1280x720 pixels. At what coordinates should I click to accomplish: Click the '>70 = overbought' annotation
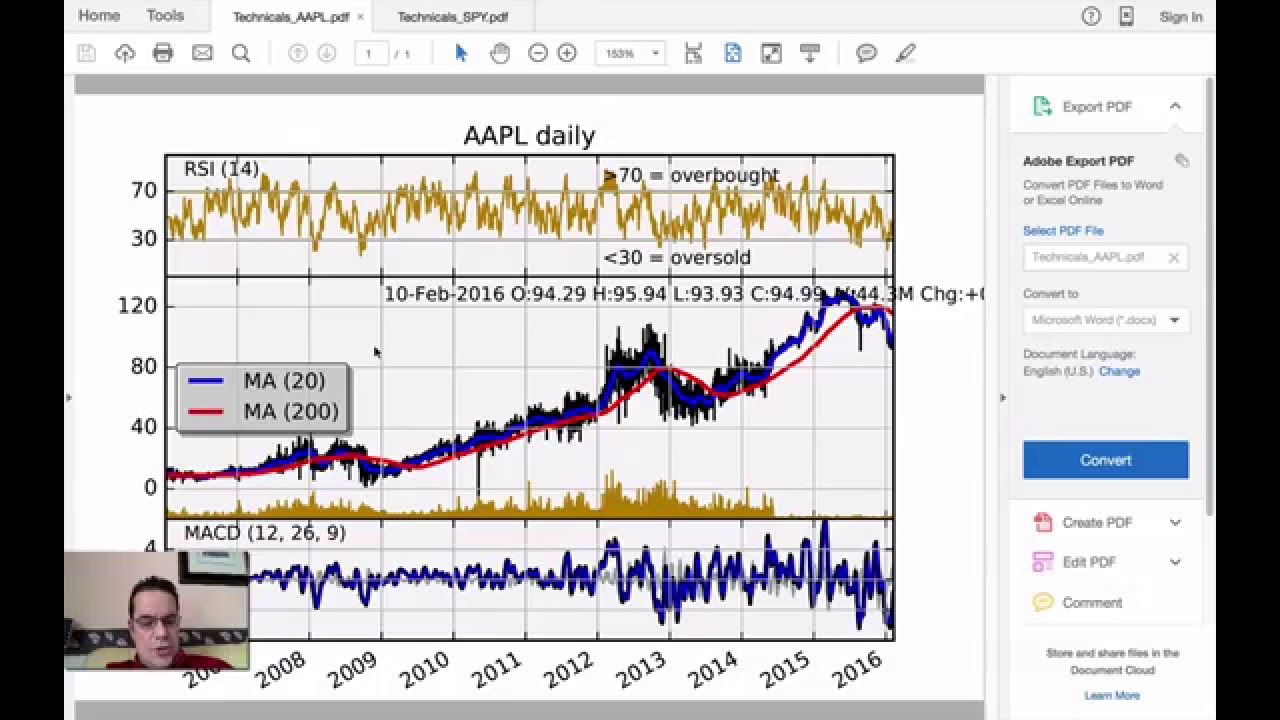click(691, 176)
